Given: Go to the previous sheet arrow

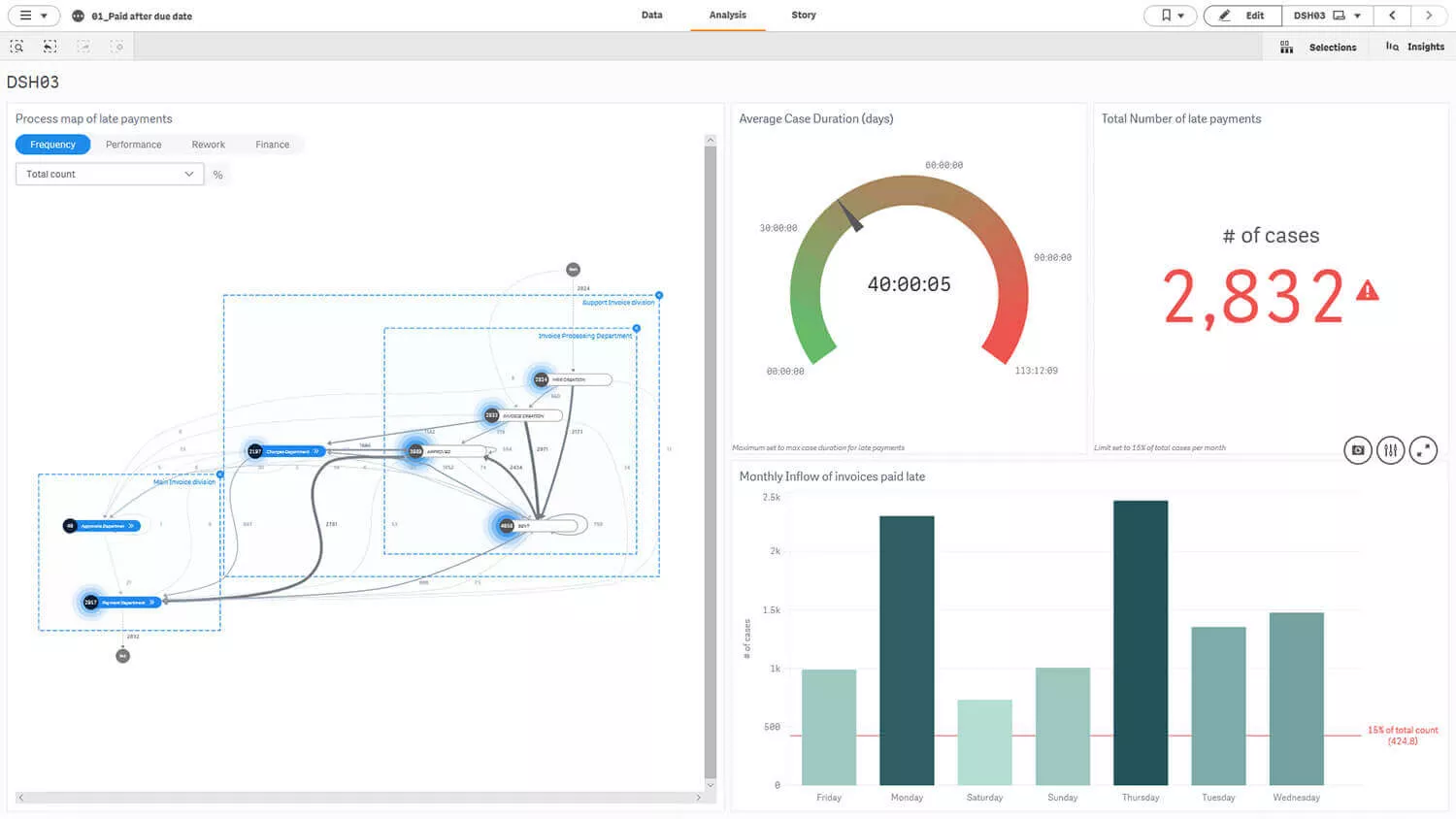Looking at the screenshot, I should click(x=1392, y=16).
